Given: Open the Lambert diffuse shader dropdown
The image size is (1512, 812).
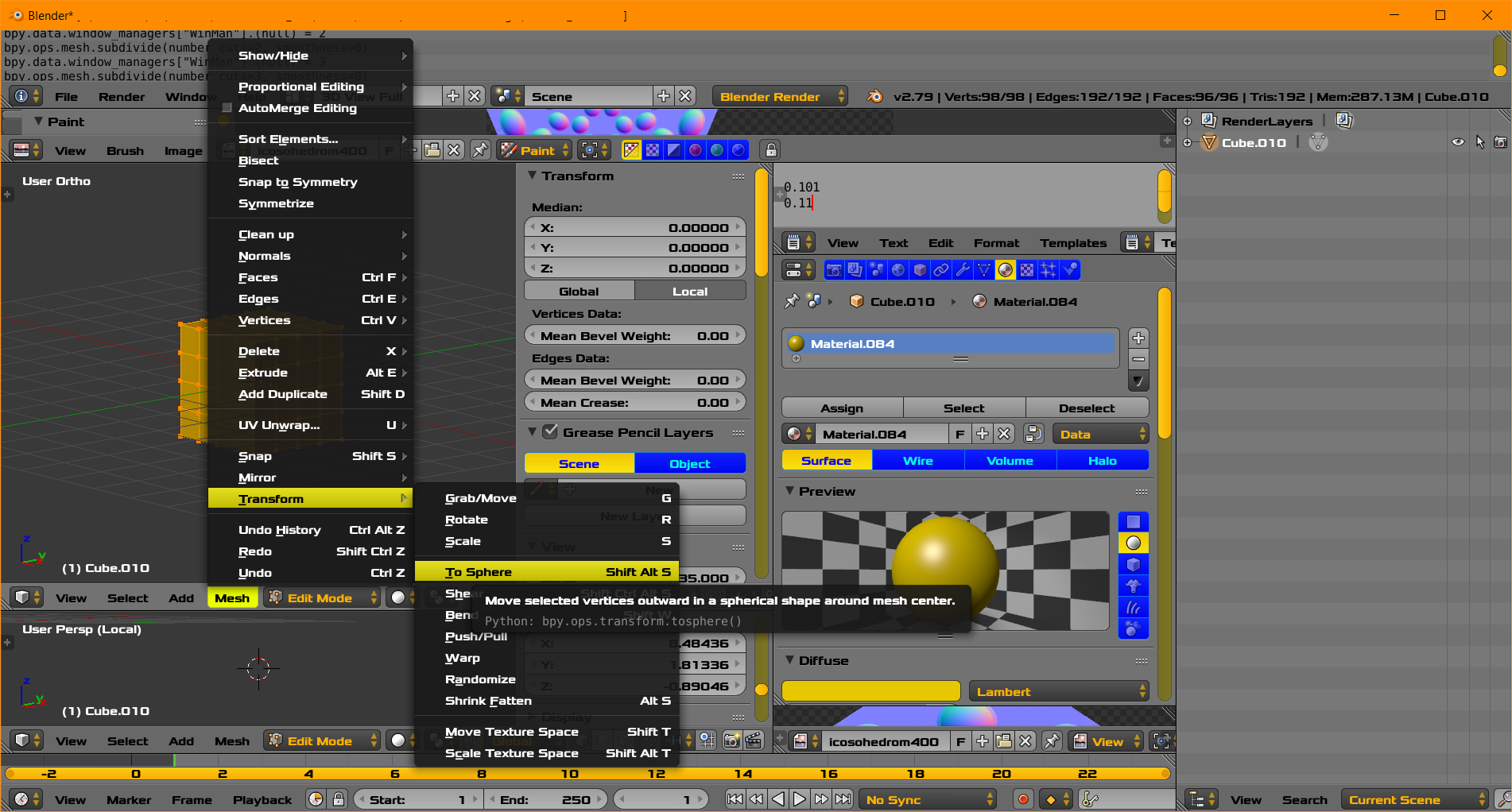Looking at the screenshot, I should coord(1059,691).
